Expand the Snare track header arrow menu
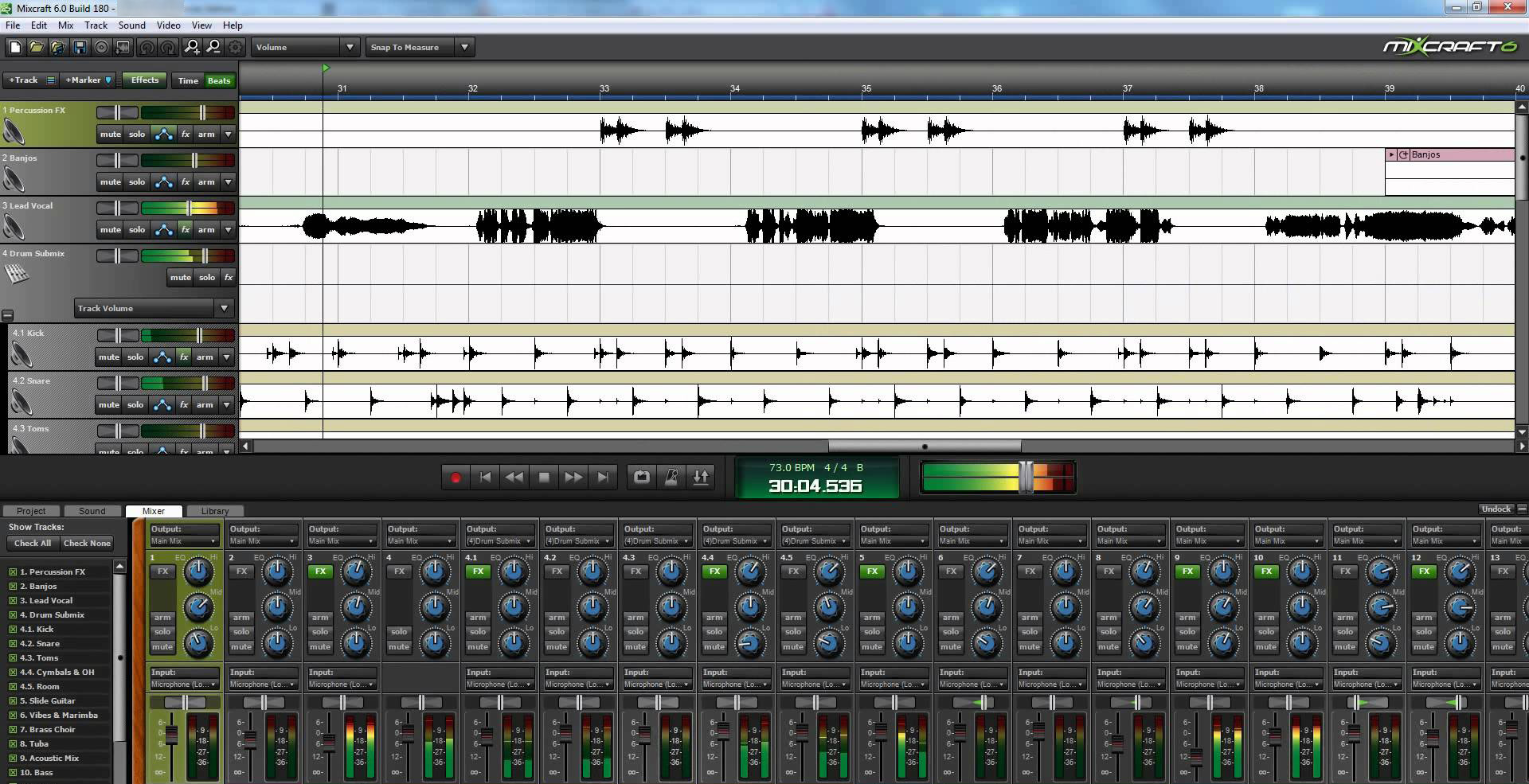This screenshot has height=784, width=1529. tap(226, 405)
